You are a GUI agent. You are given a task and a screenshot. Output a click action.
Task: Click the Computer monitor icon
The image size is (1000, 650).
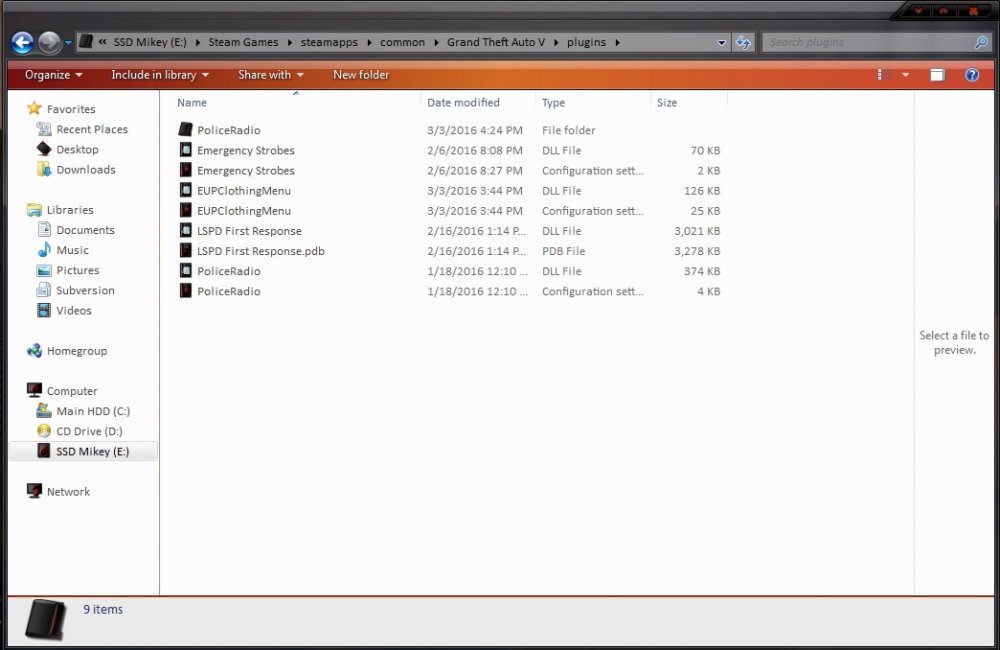[34, 390]
